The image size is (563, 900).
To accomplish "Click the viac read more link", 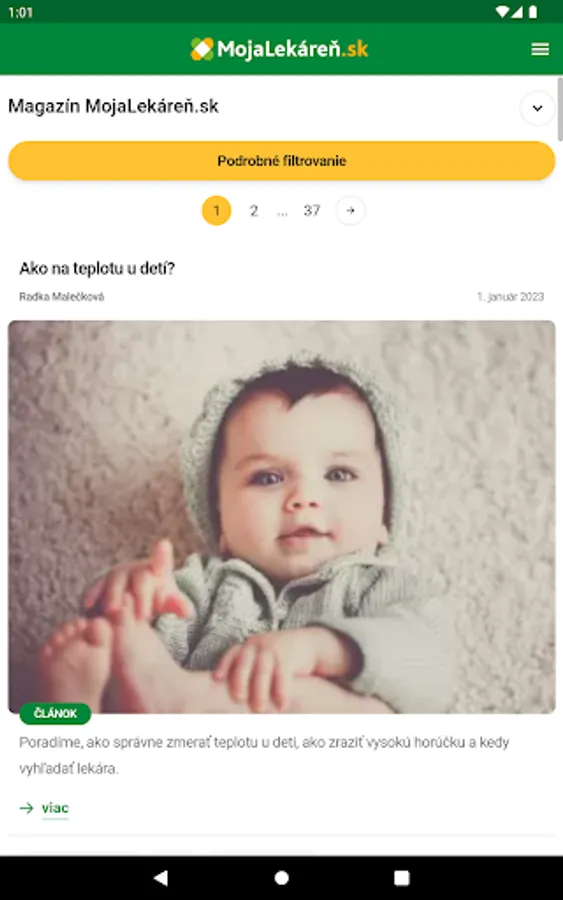I will point(55,808).
